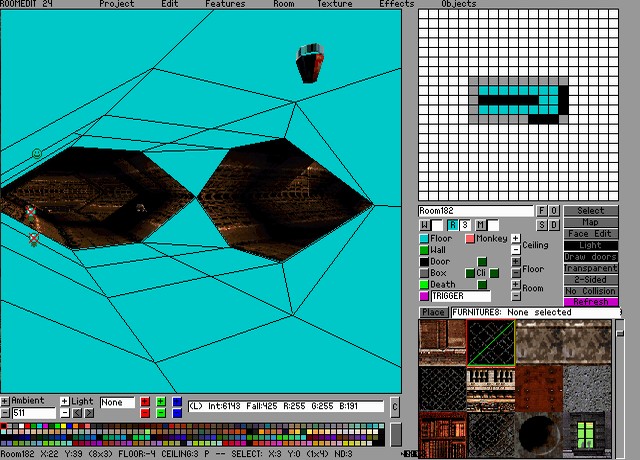This screenshot has height=460, width=640.
Task: Click the green smiley face in viewport
Action: [x=37, y=154]
